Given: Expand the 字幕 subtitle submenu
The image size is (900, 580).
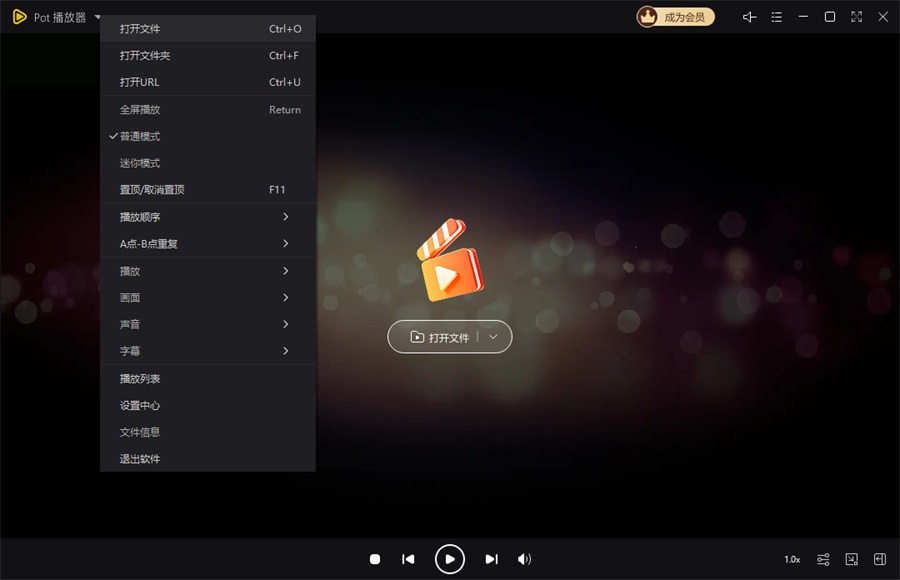Looking at the screenshot, I should coord(208,351).
